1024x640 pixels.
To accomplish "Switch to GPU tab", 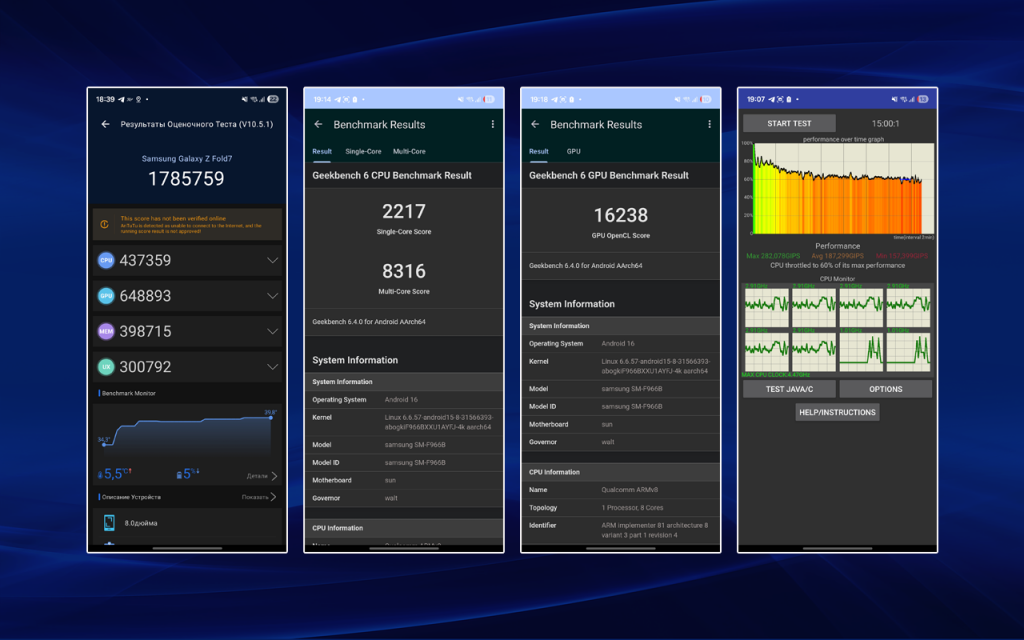I will click(x=573, y=152).
